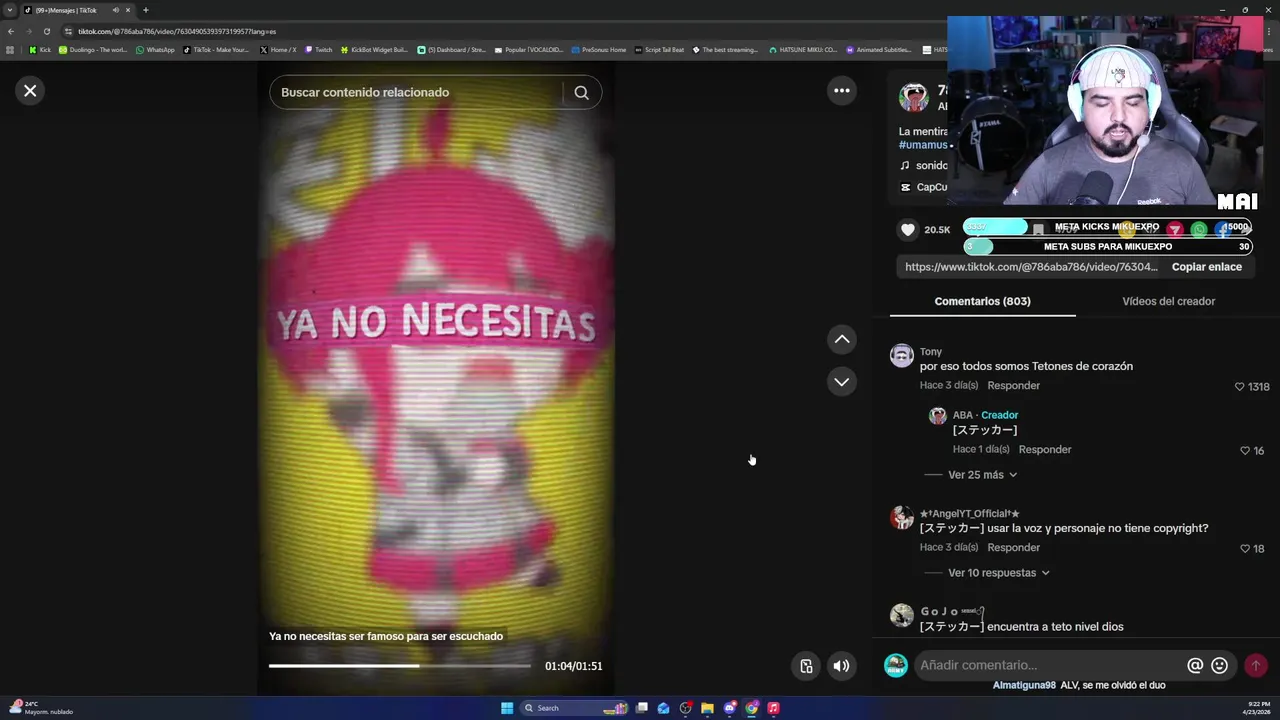Close the TikTok video viewer
Viewport: 1280px width, 720px height.
30,91
